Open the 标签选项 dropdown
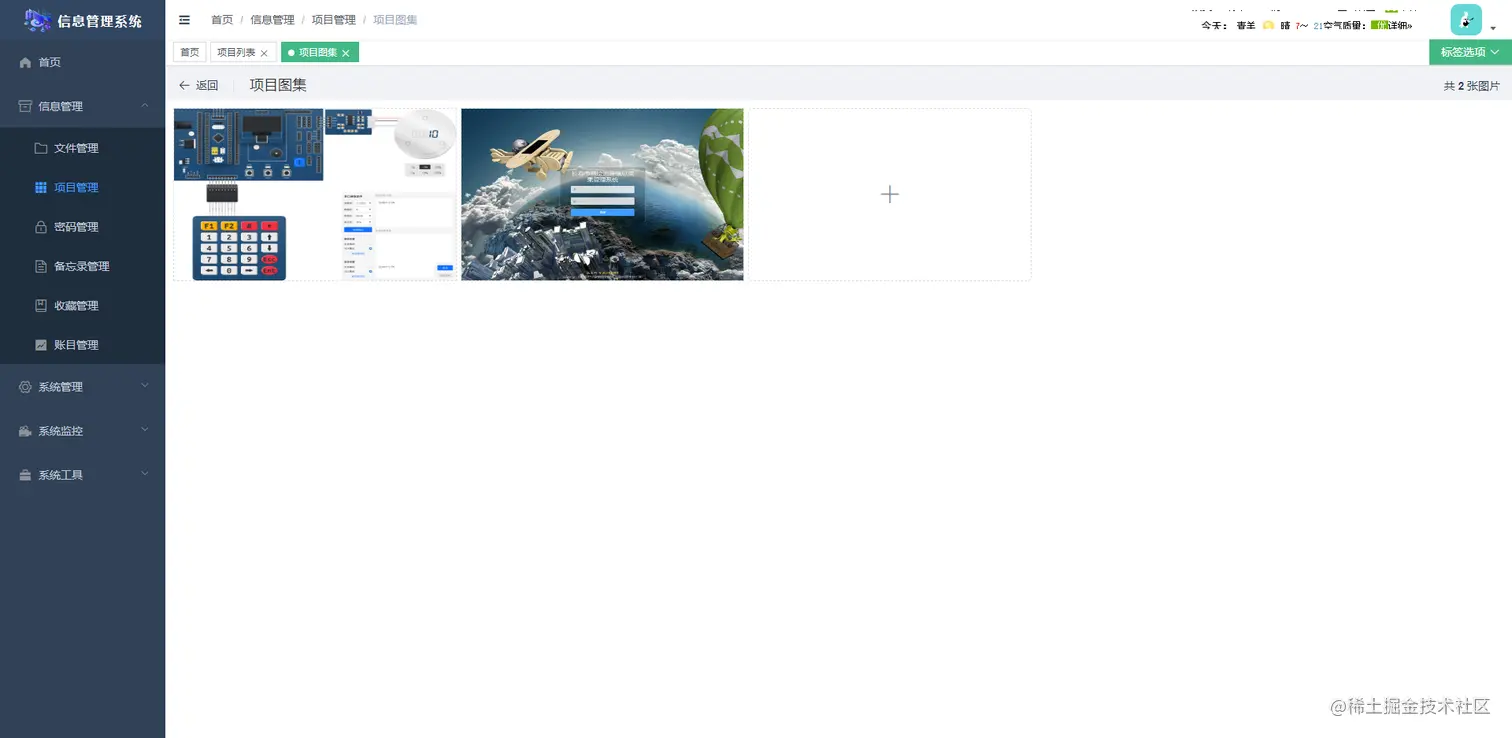This screenshot has height=738, width=1512. click(x=1470, y=52)
